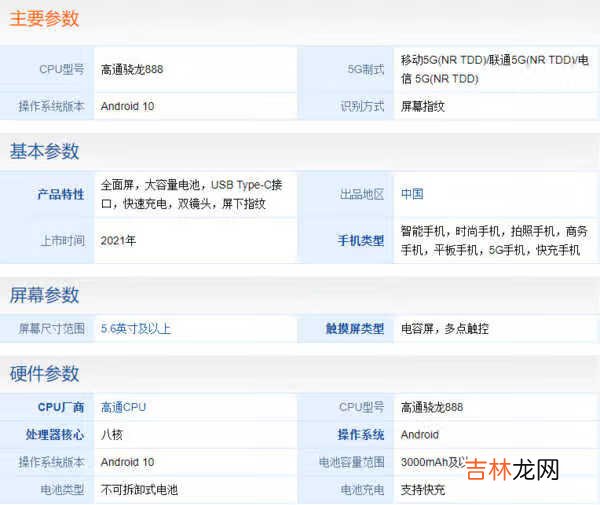Viewport: 600px width, 505px height.
Task: Click the bold CPU厂商 label
Action: [60, 407]
